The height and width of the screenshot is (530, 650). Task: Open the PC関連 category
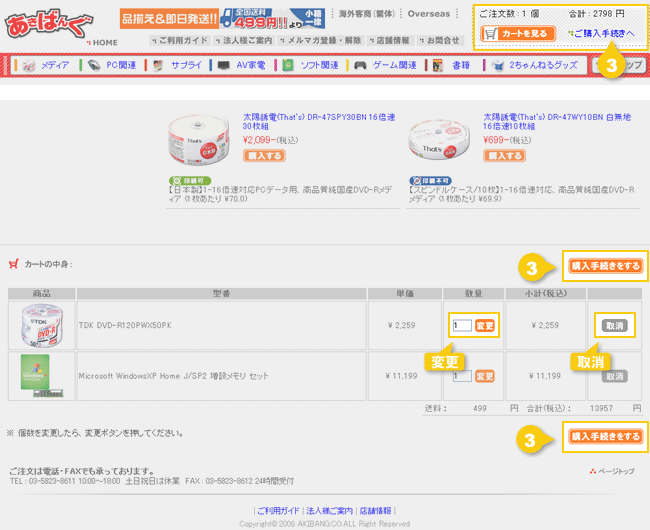121,65
